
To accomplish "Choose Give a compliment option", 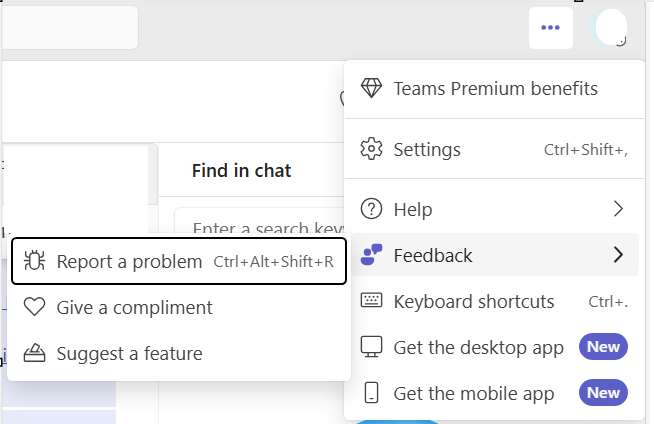I will point(134,307).
